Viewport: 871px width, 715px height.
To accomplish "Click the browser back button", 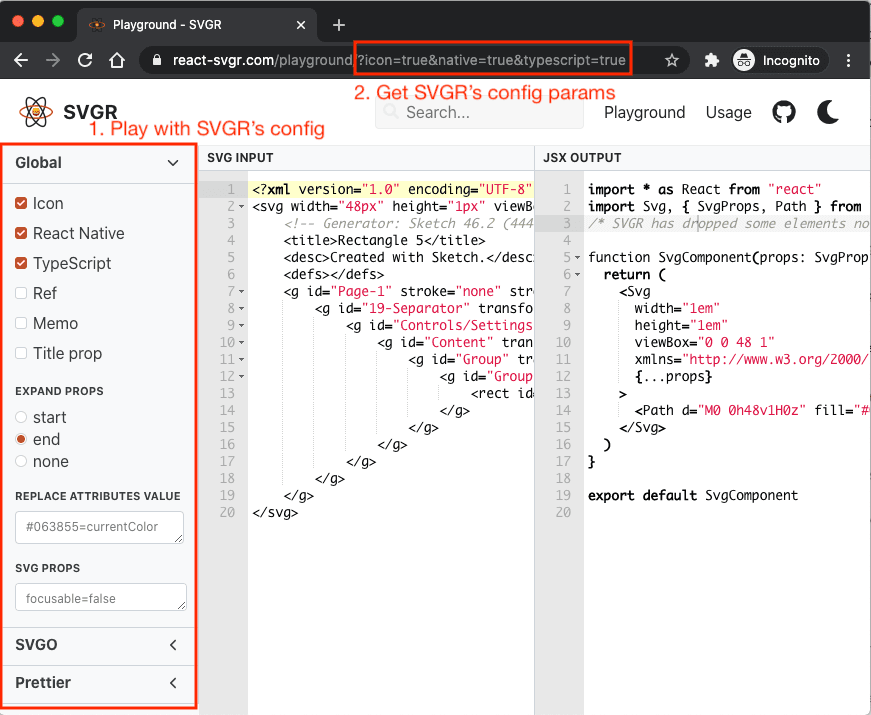I will [21, 60].
